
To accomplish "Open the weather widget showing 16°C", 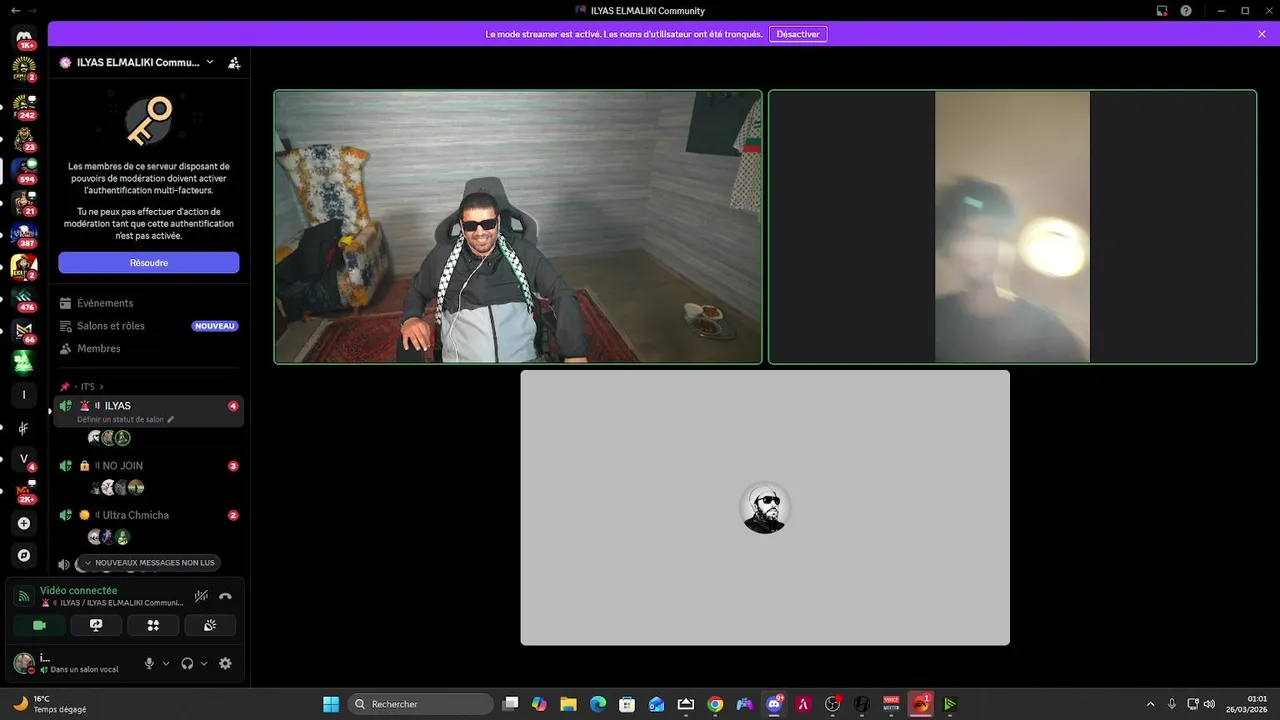I will [50, 704].
